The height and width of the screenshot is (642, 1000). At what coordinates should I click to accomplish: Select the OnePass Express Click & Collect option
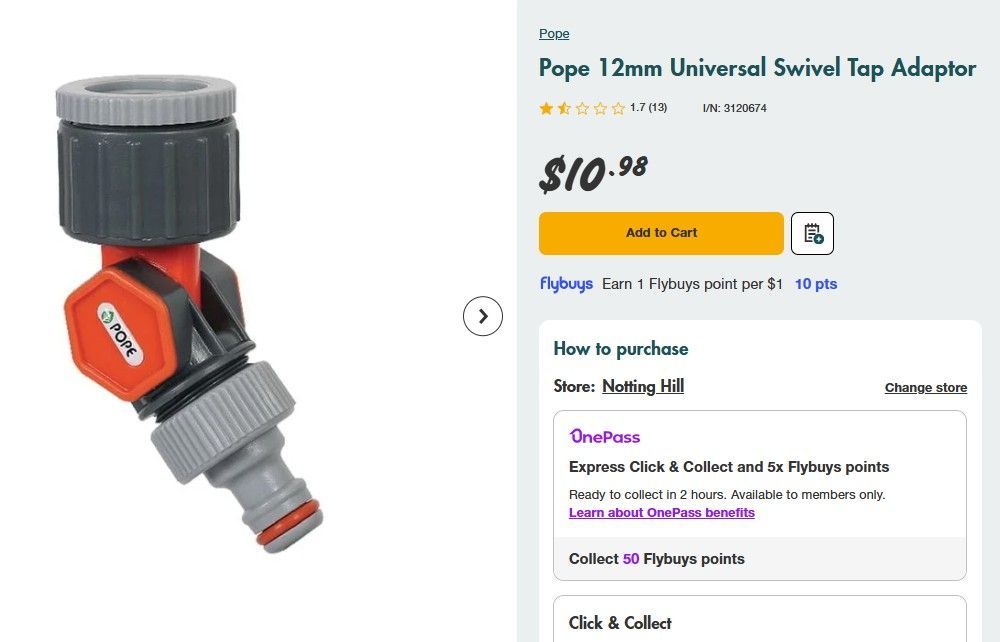pyautogui.click(x=728, y=467)
